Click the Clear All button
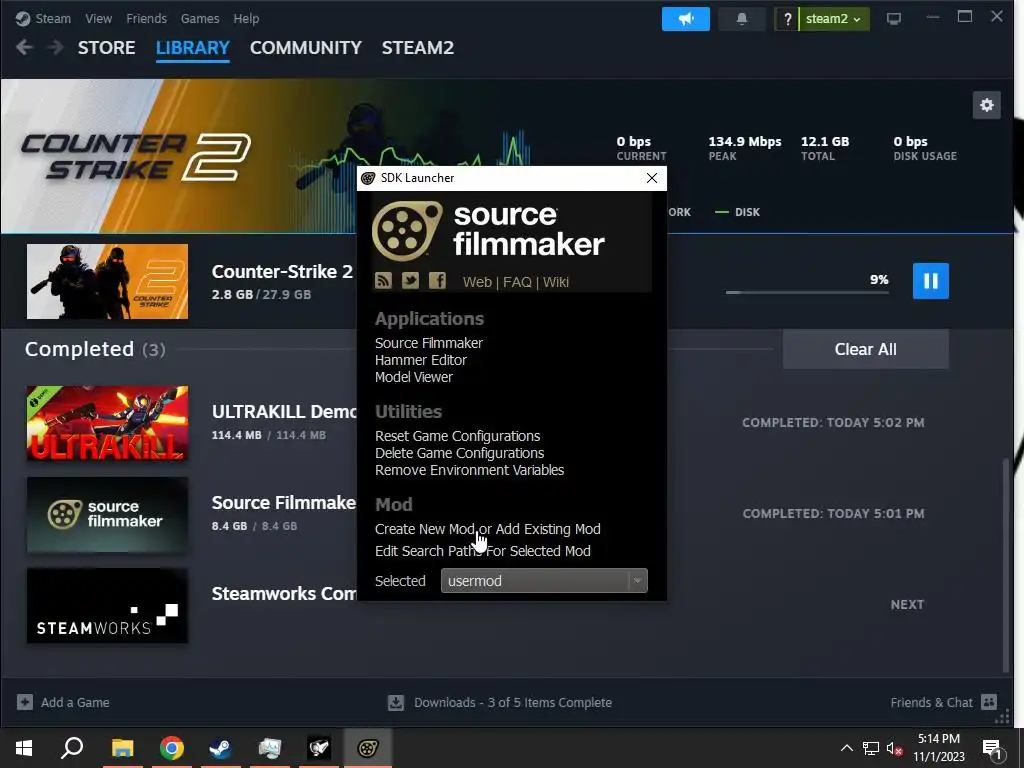The width and height of the screenshot is (1024, 768). [x=865, y=349]
